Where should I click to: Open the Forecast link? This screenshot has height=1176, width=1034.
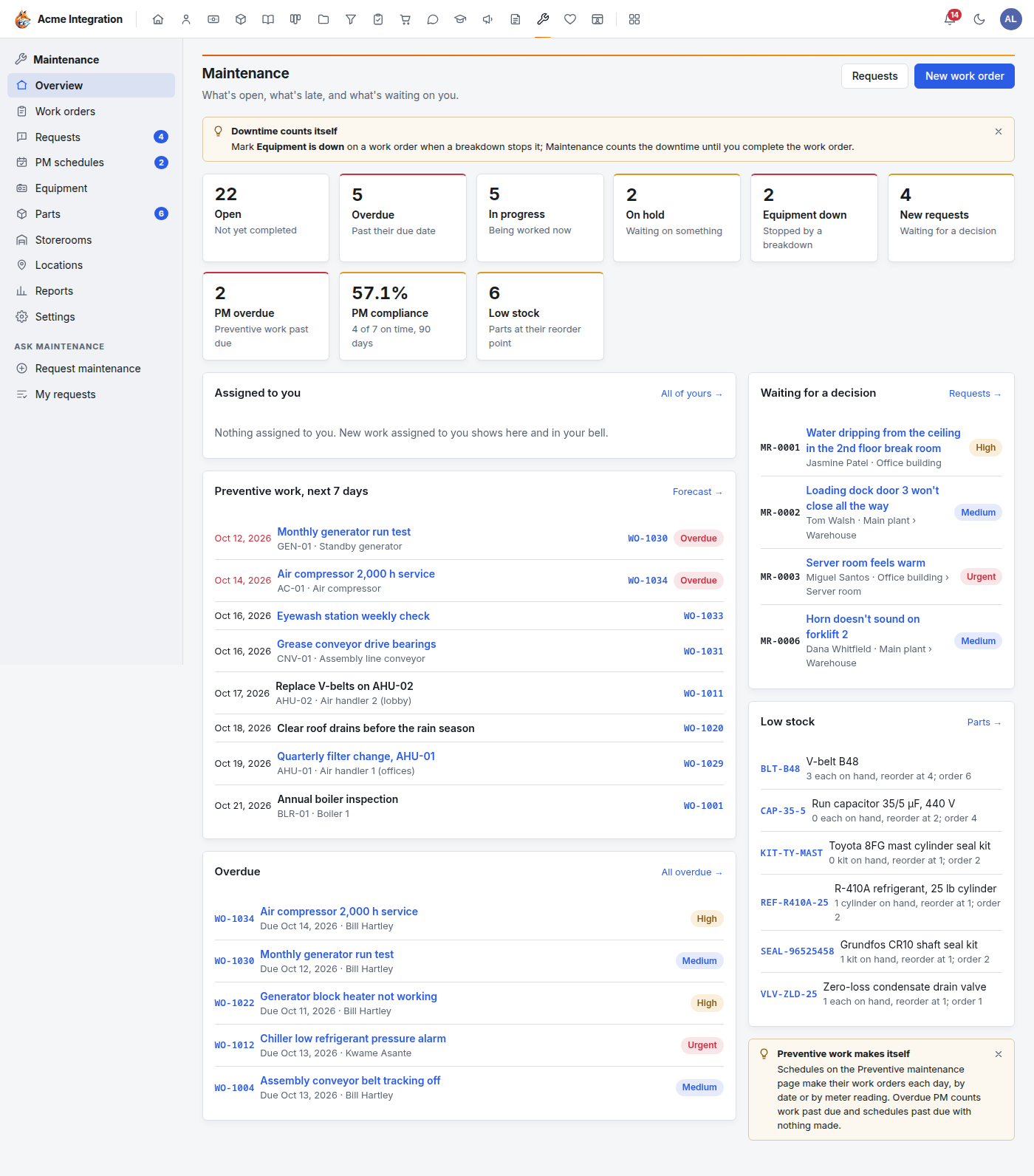tap(698, 492)
